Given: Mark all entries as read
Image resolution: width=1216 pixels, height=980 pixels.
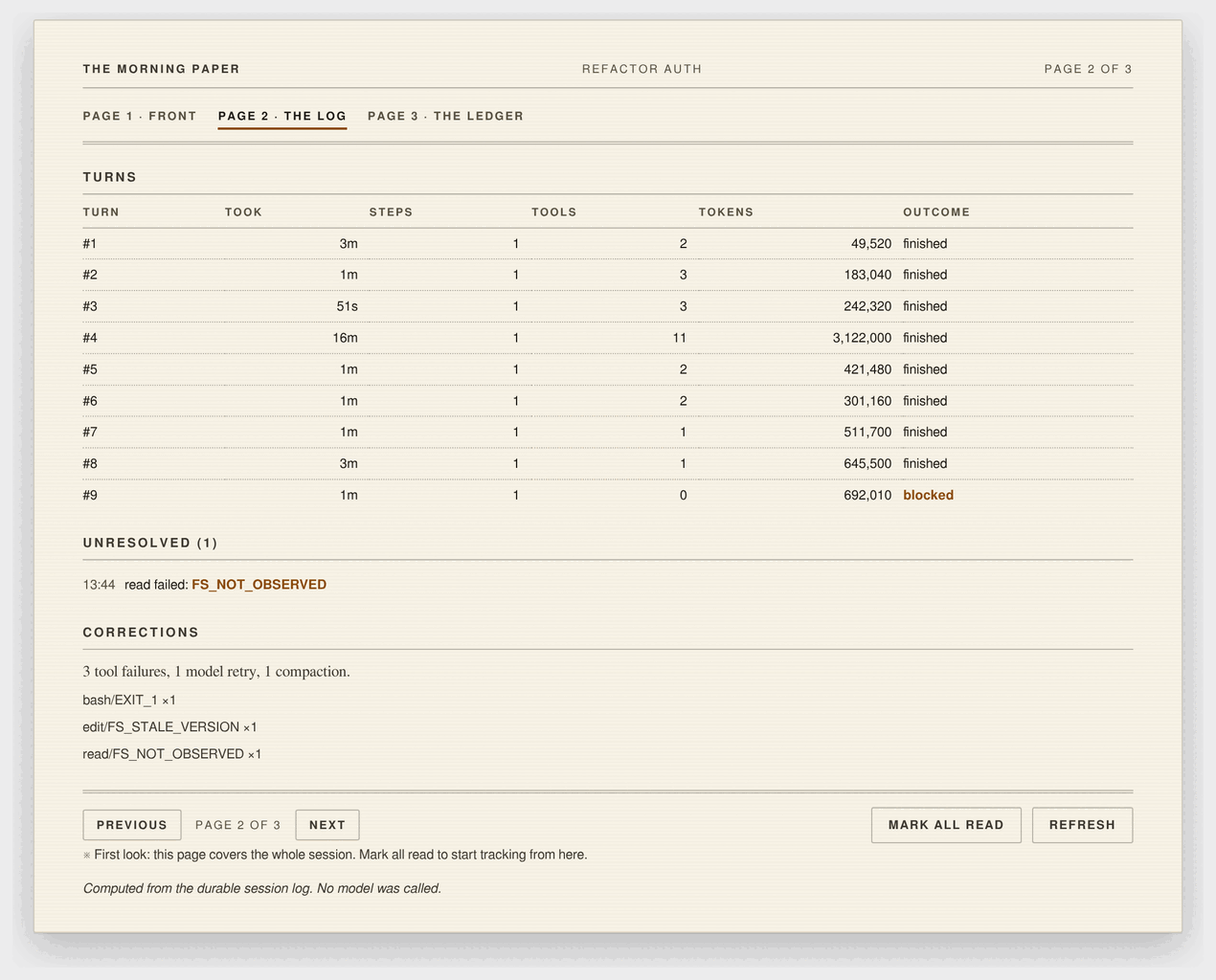Looking at the screenshot, I should pyautogui.click(x=946, y=825).
